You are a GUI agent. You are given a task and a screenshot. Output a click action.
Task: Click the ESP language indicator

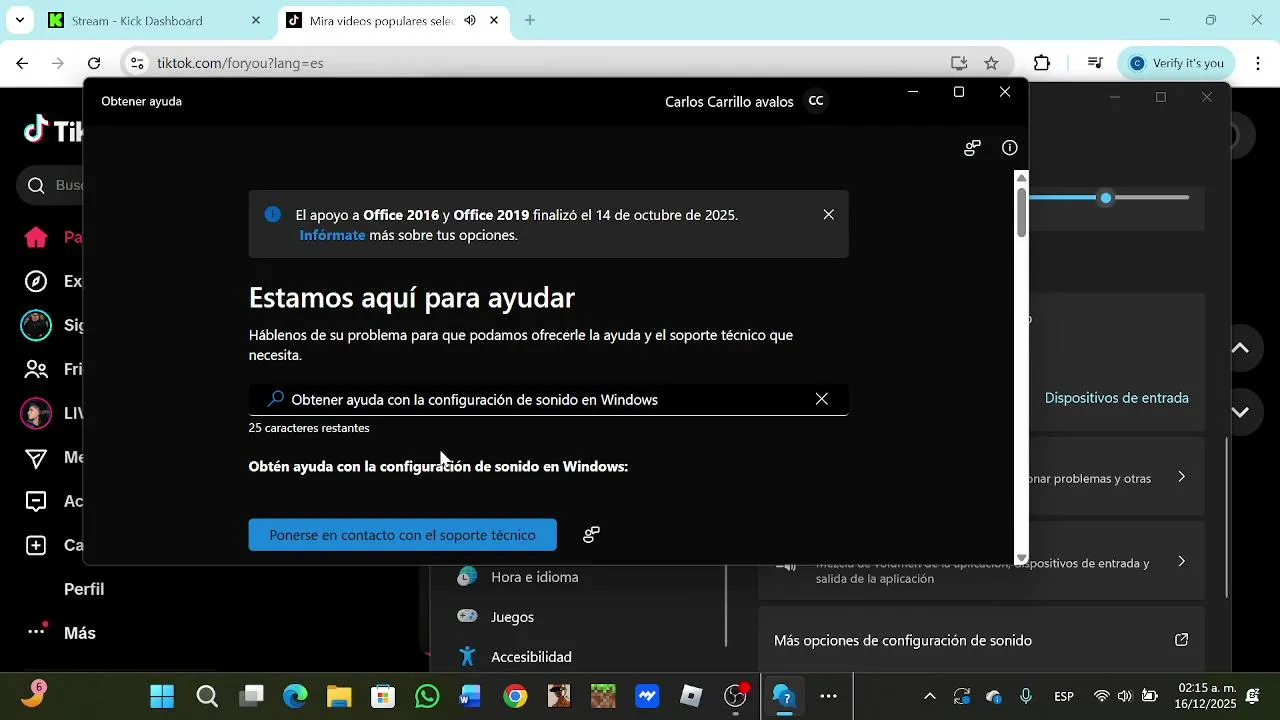(x=1064, y=696)
